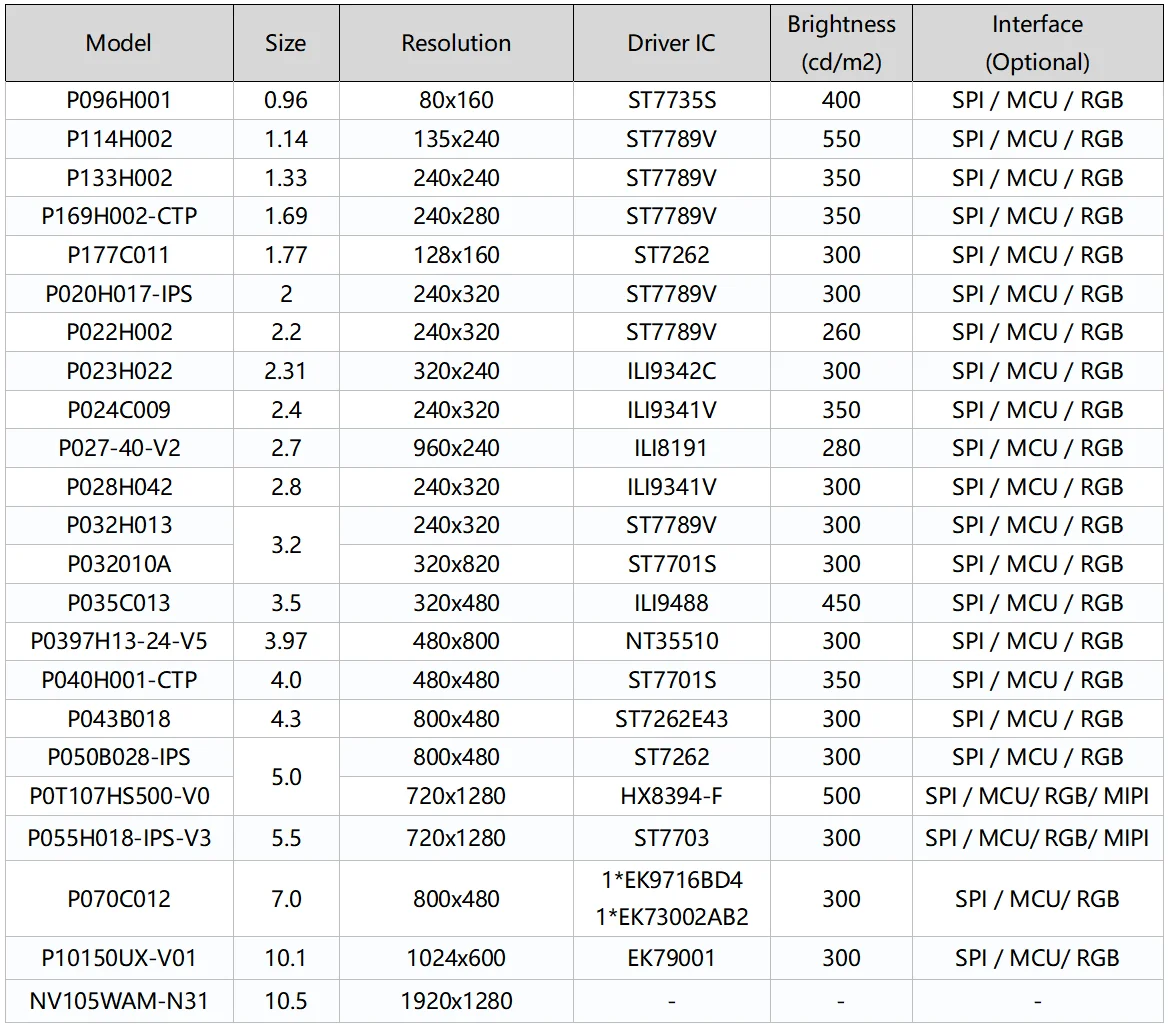
Task: Click the Resolution column header
Action: pyautogui.click(x=456, y=43)
